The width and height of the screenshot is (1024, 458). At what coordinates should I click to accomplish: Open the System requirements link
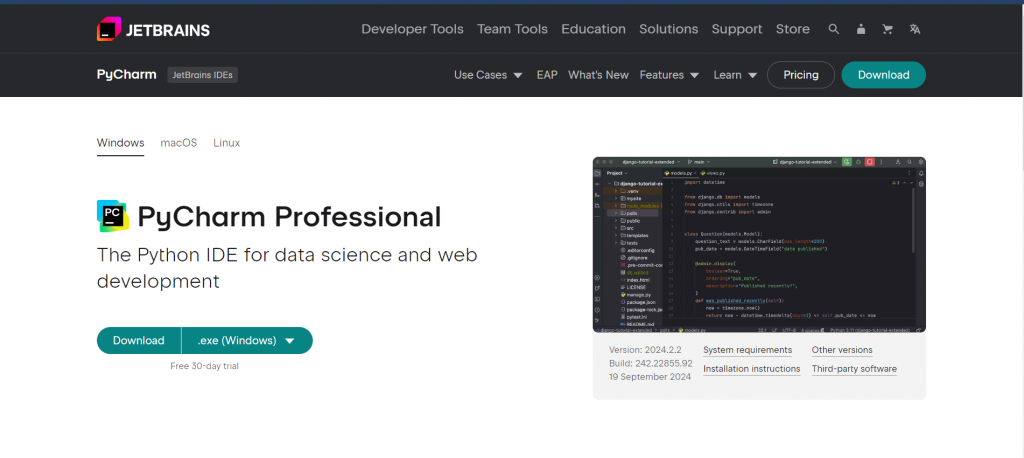(x=747, y=350)
